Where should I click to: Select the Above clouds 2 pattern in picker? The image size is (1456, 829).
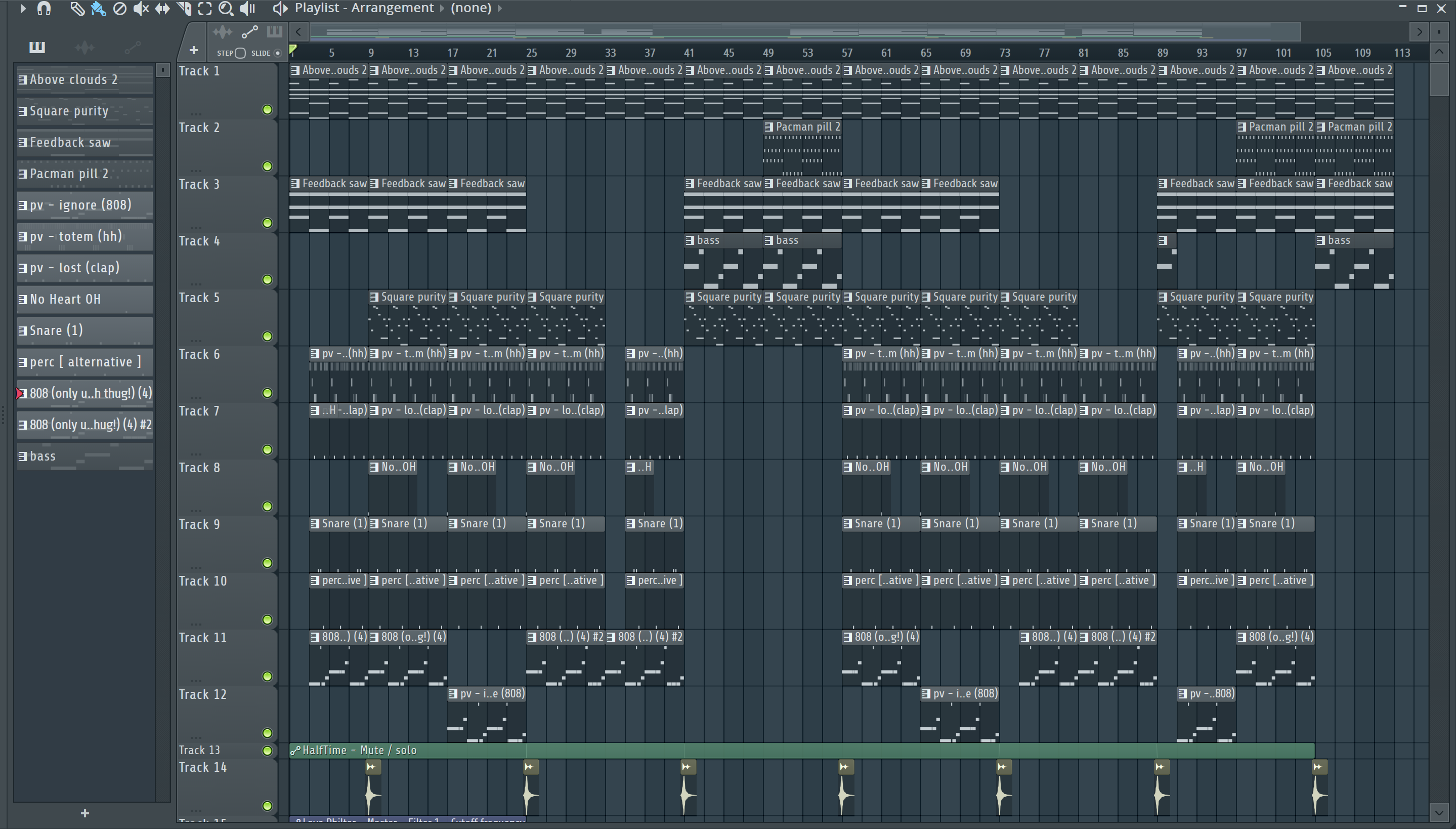85,80
